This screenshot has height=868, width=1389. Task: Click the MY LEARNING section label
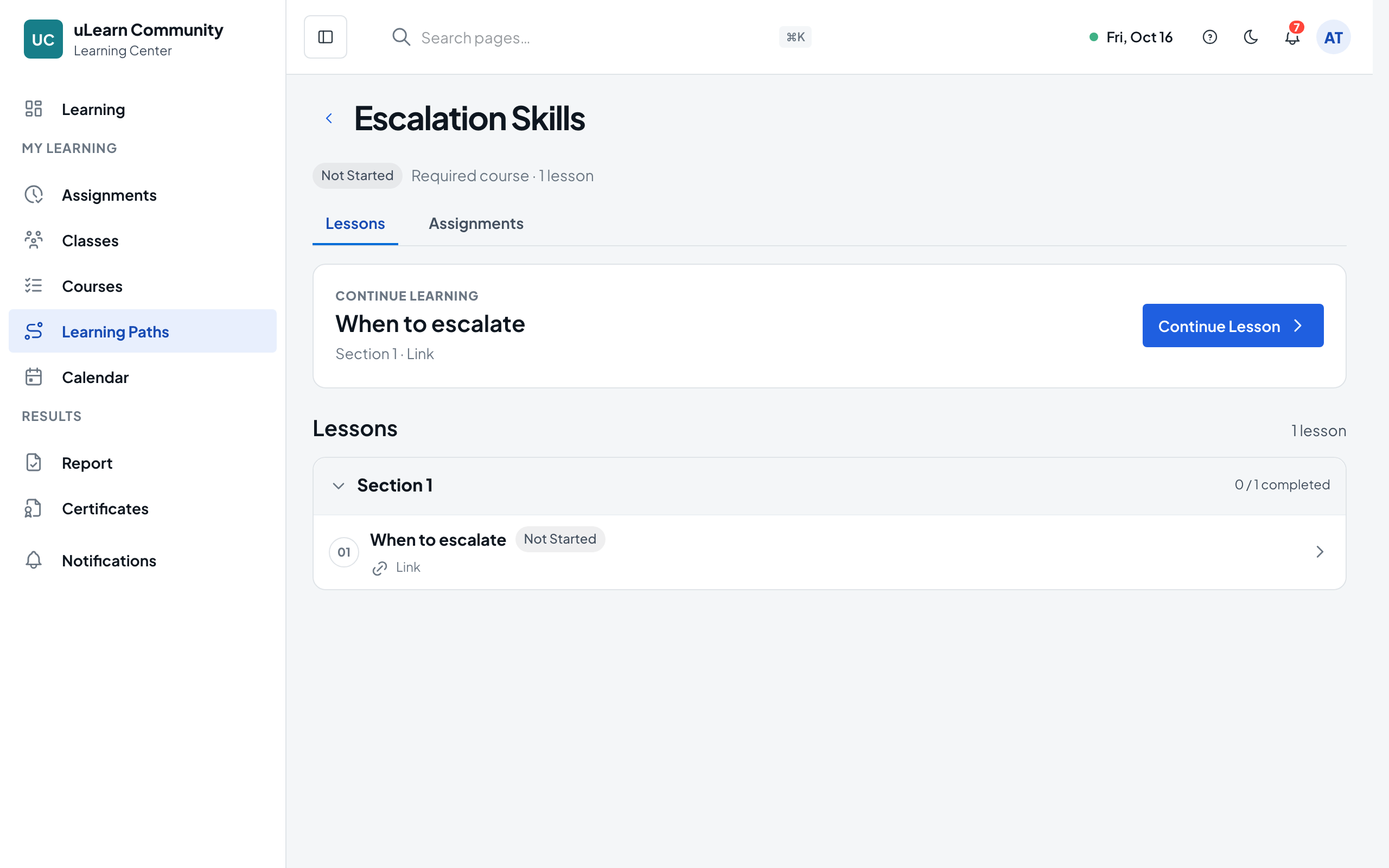(x=69, y=148)
